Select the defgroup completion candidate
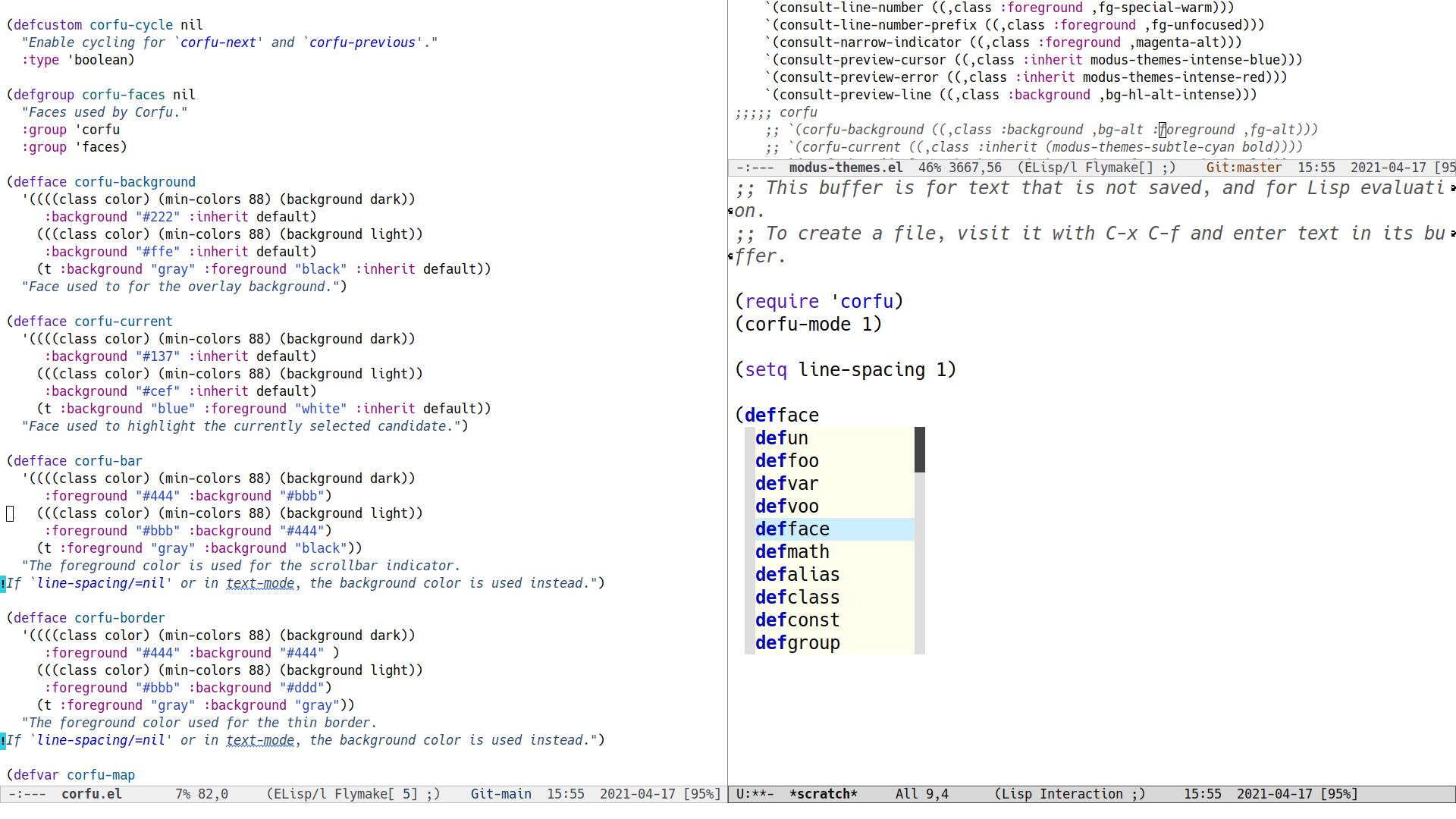Screen dimensions: 1456x819 pyautogui.click(x=797, y=642)
